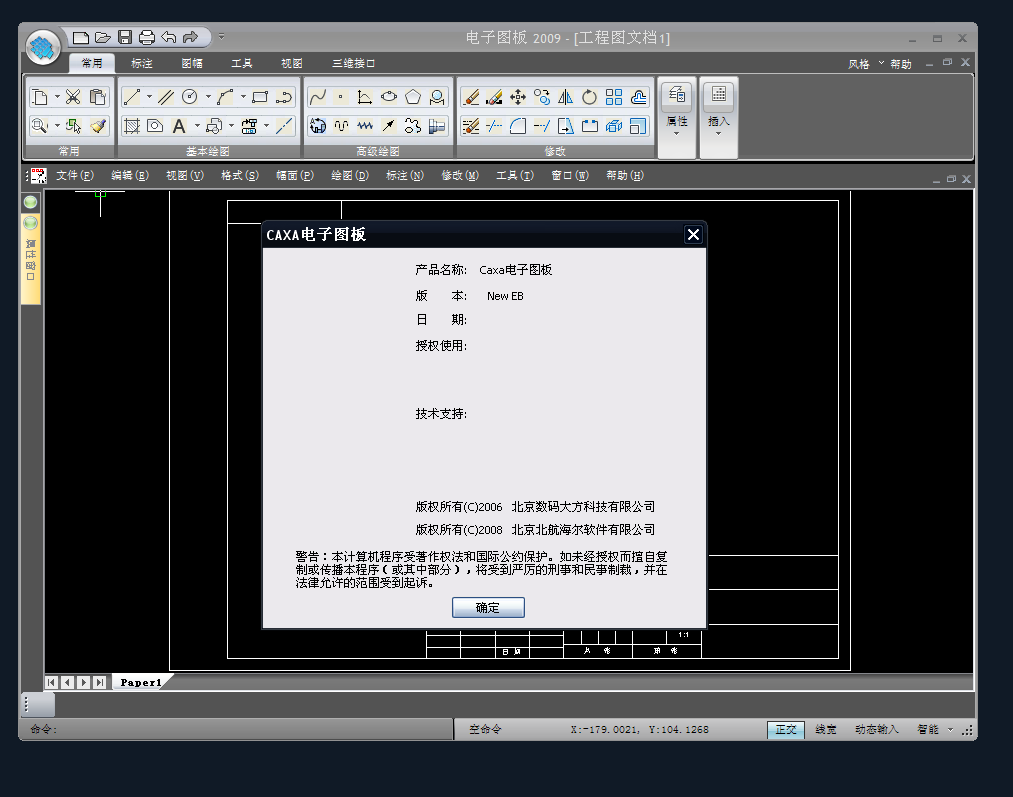Pick the Circle drawing tool
The image size is (1013, 797).
189,97
